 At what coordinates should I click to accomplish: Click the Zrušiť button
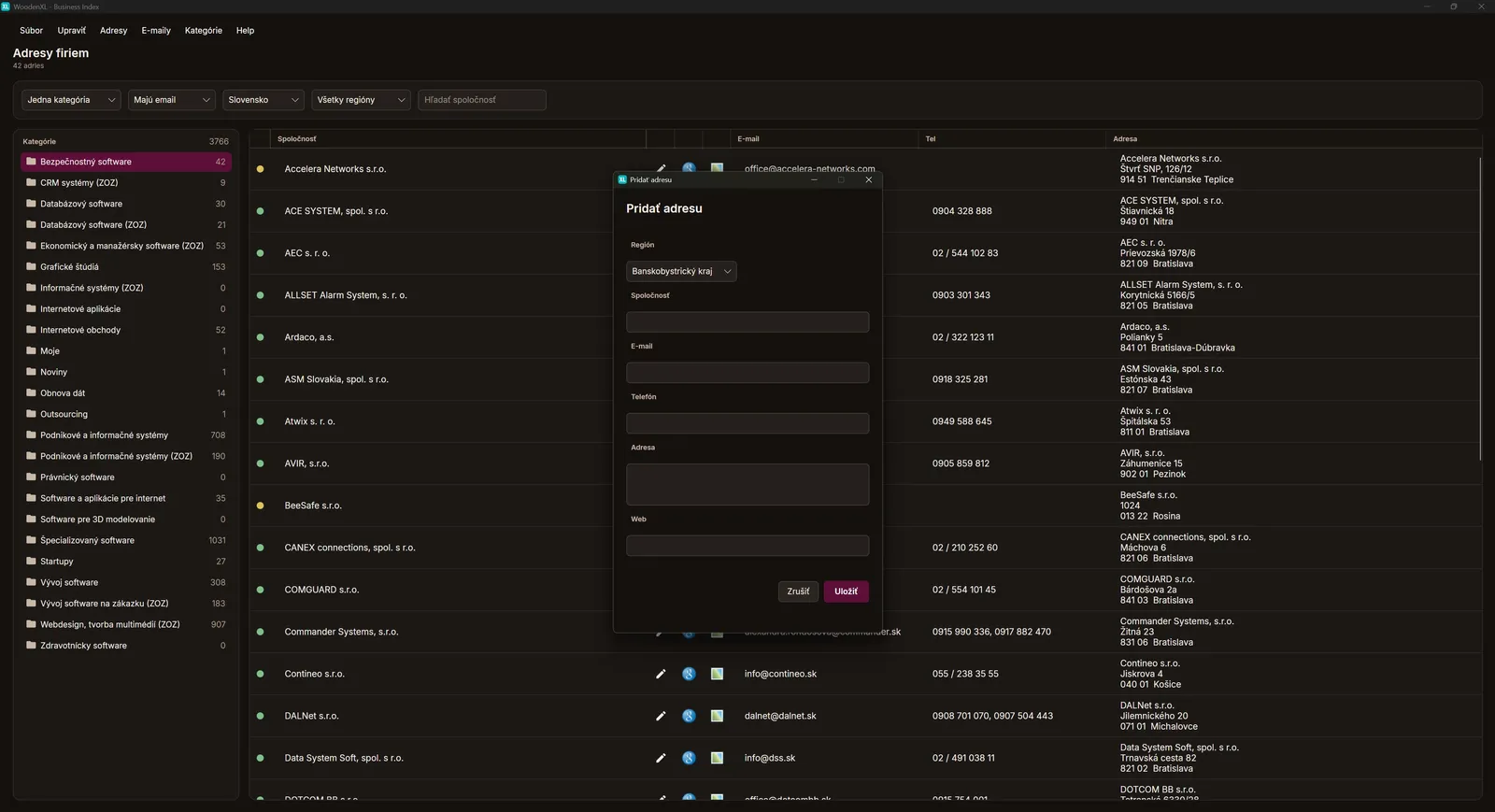point(798,591)
